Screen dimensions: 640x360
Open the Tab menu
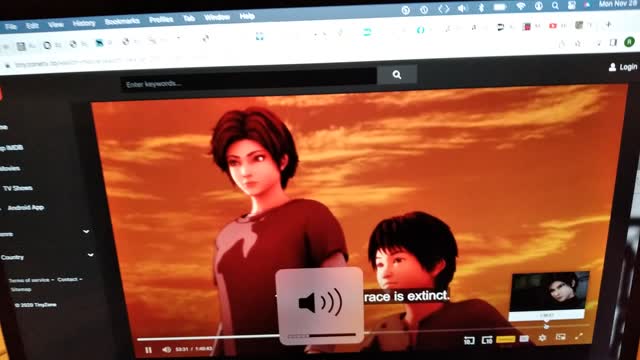point(189,18)
